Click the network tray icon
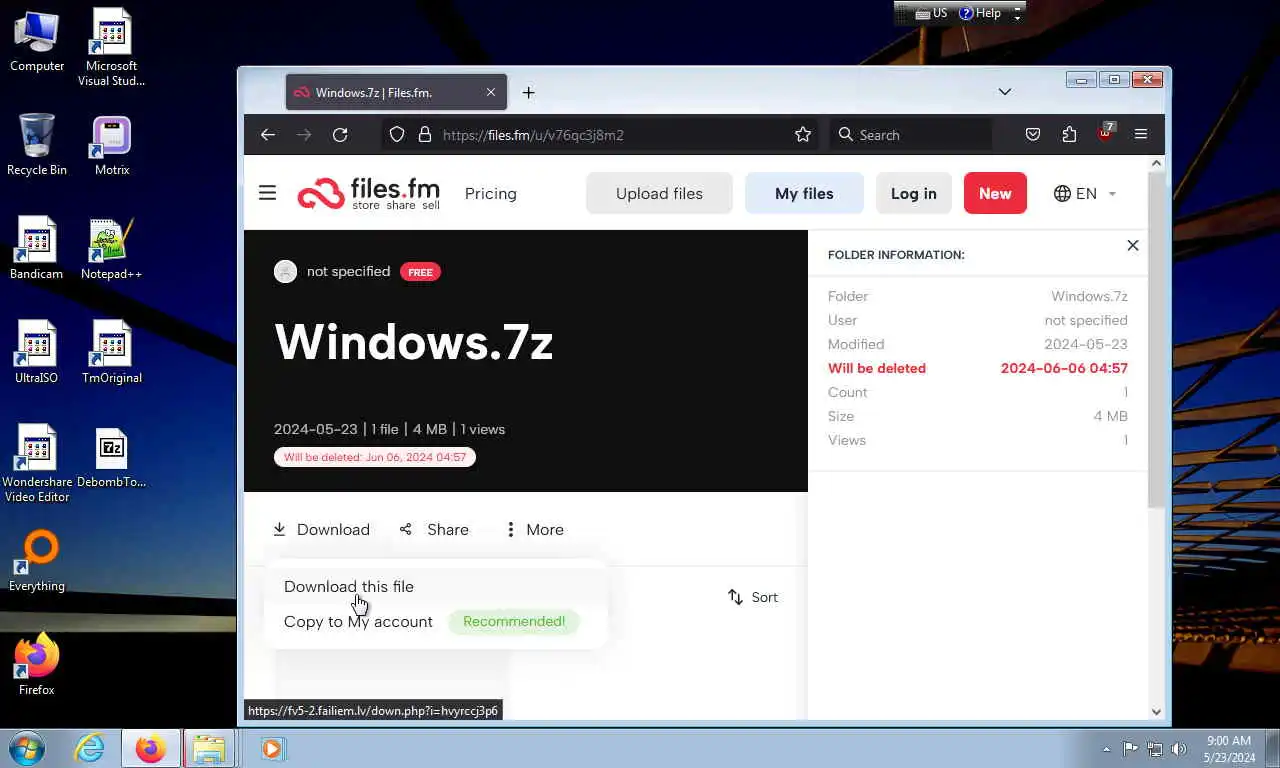The width and height of the screenshot is (1280, 768). 1154,748
